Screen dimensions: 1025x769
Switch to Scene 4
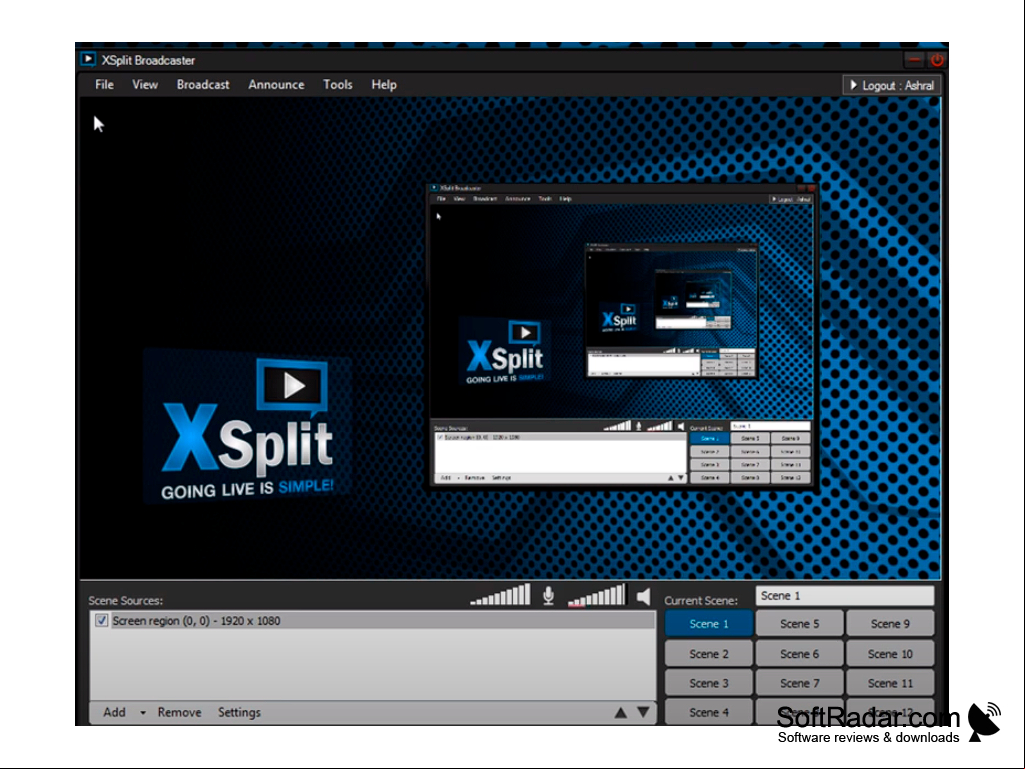click(709, 712)
